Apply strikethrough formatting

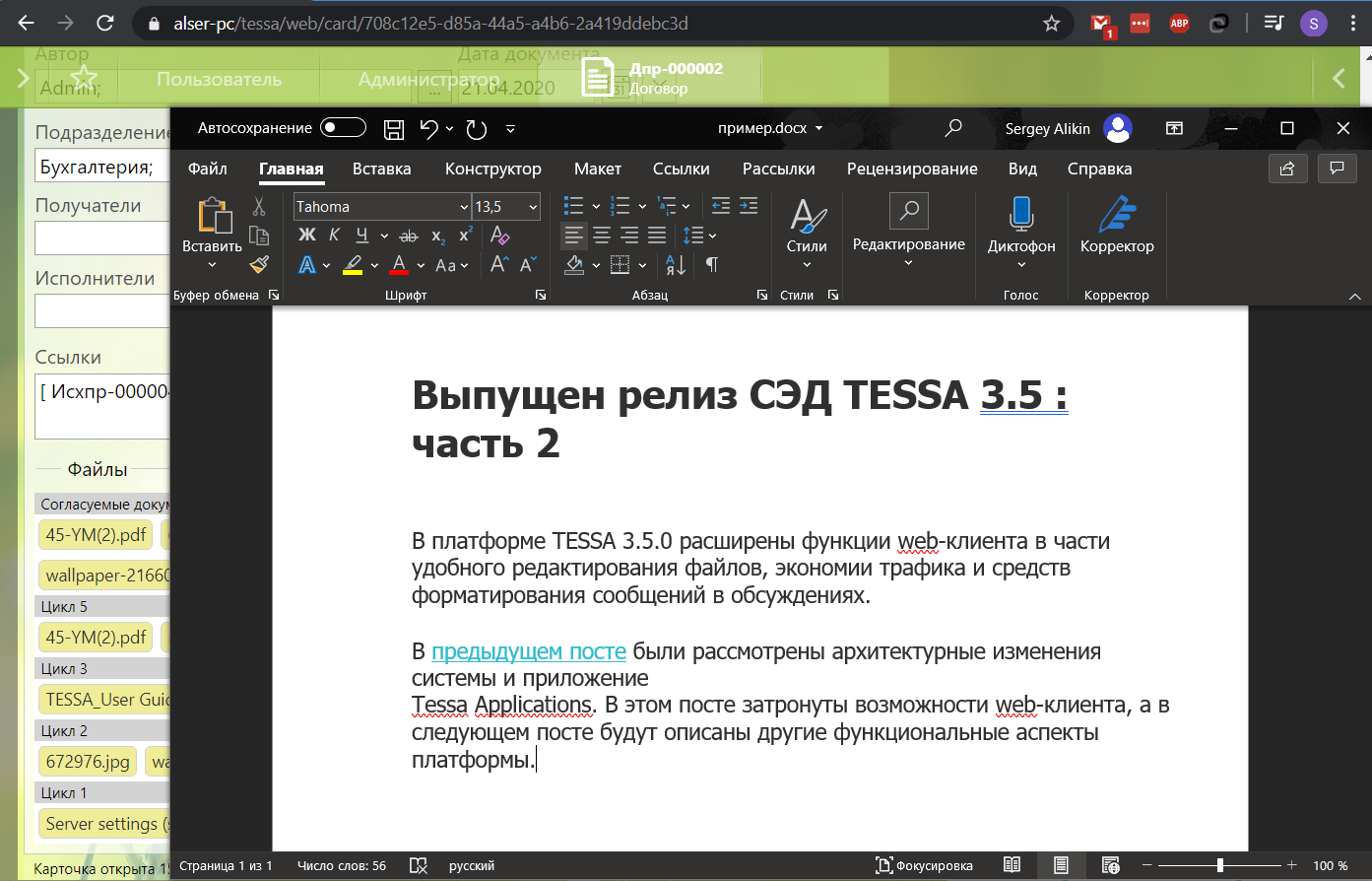[x=409, y=236]
